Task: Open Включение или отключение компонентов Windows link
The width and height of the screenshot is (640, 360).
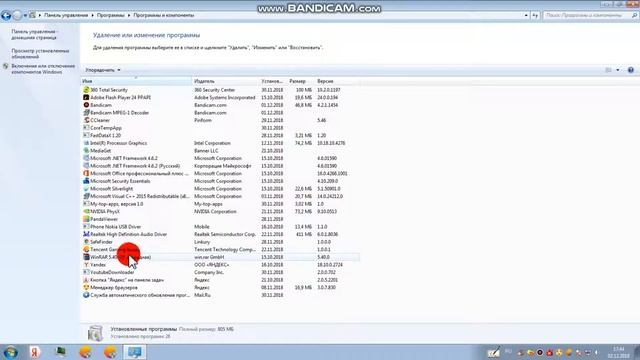Action: pyautogui.click(x=43, y=69)
